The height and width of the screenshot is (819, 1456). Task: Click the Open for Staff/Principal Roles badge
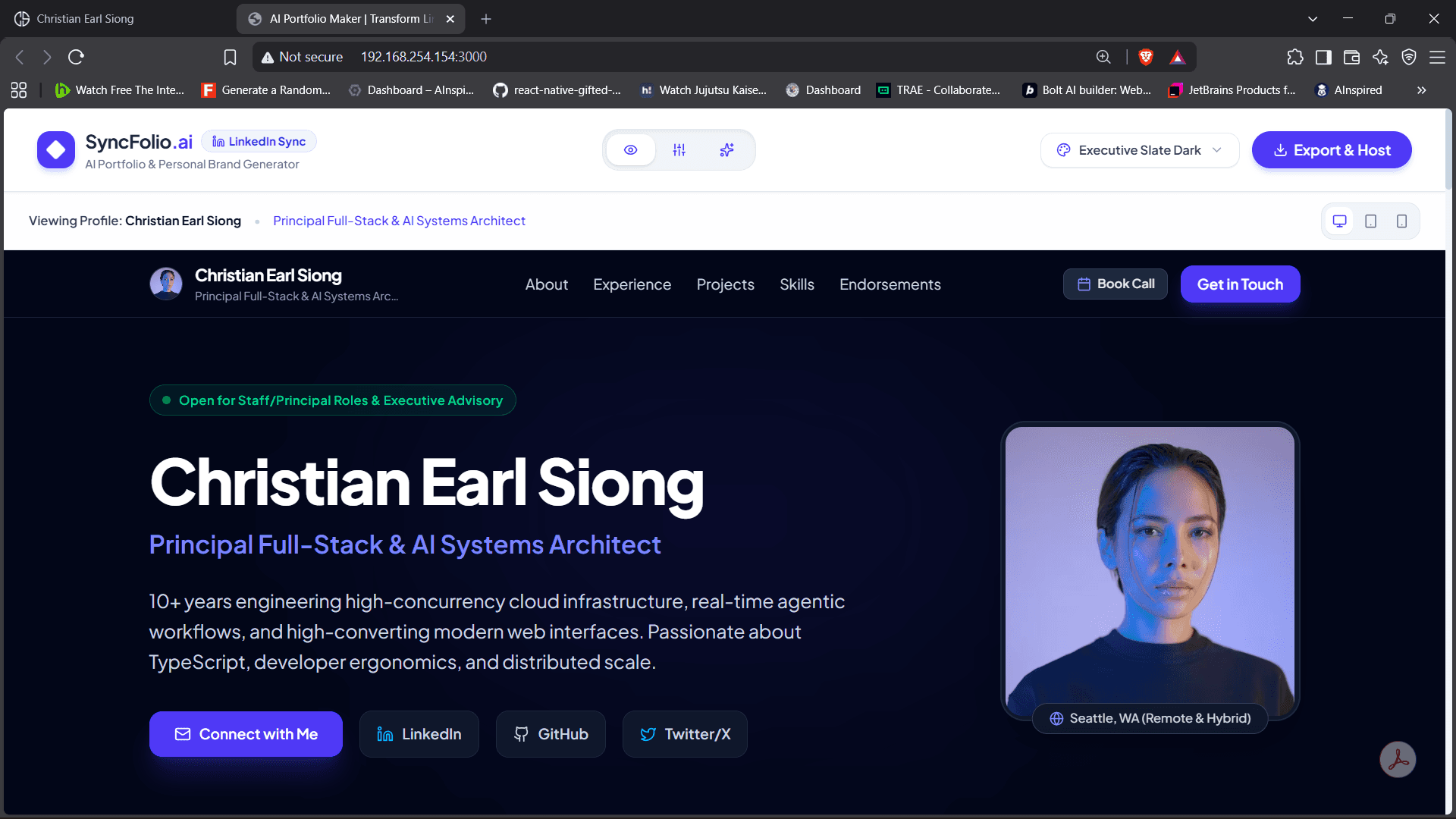[333, 400]
